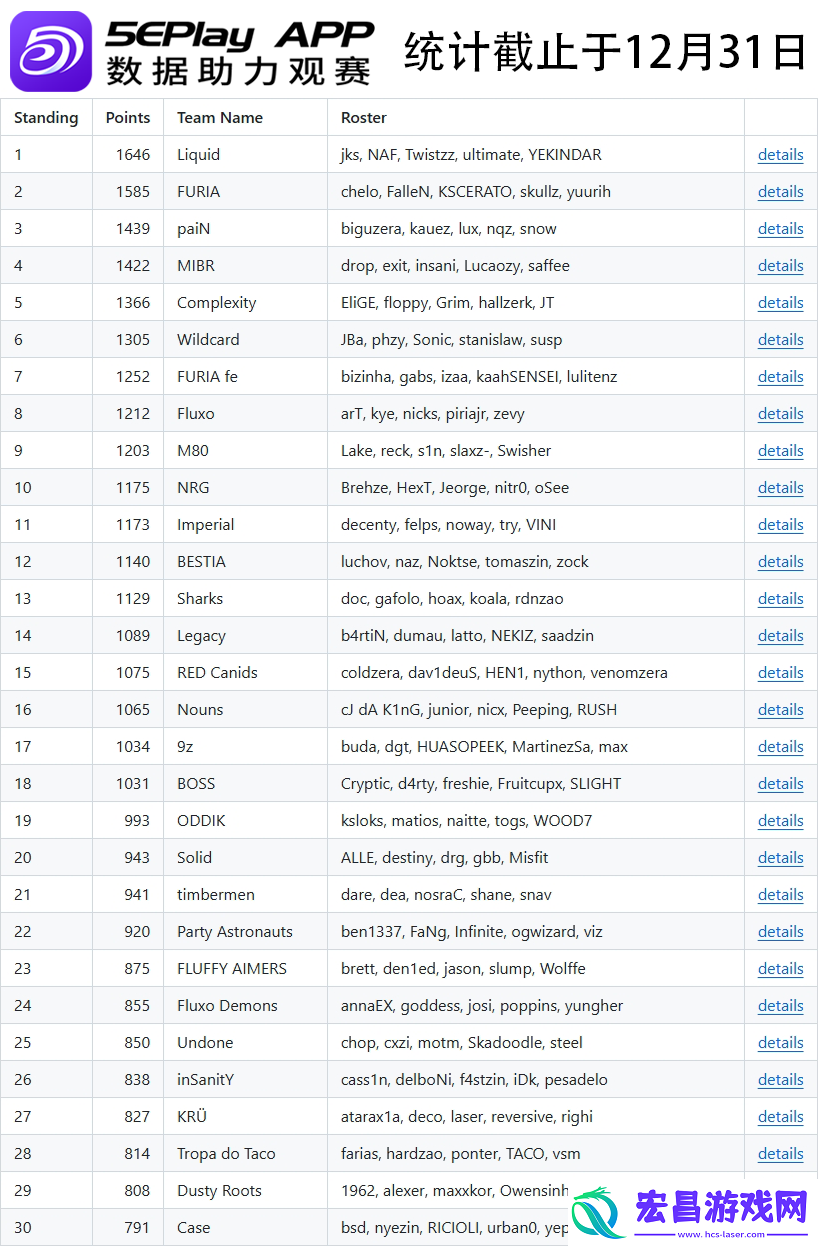Viewport: 818px width, 1246px height.
Task: Select the M80 team name cell
Action: click(246, 451)
